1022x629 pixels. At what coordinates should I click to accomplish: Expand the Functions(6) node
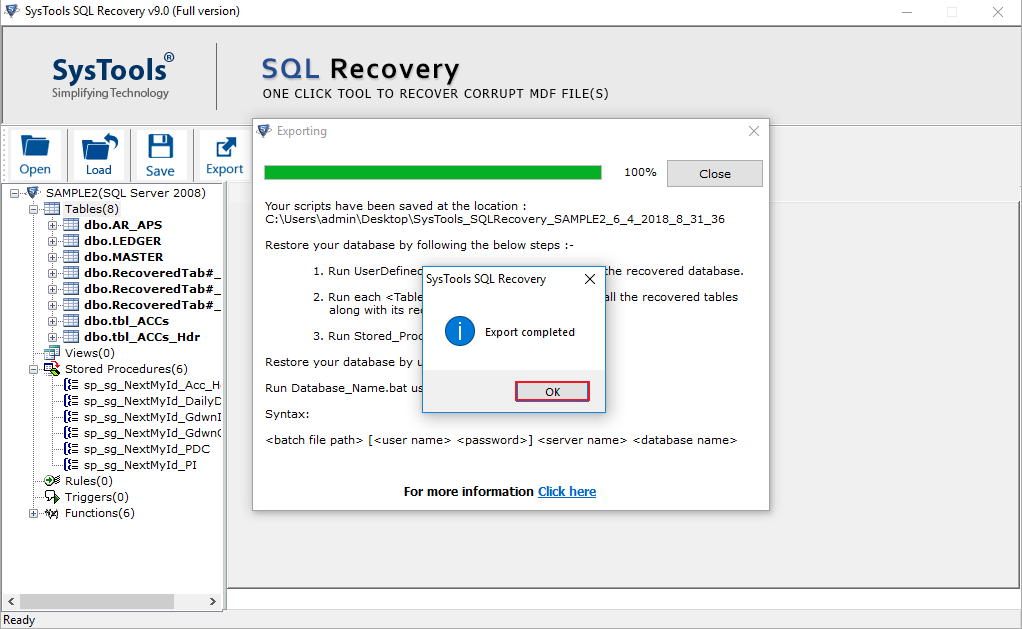click(x=33, y=513)
